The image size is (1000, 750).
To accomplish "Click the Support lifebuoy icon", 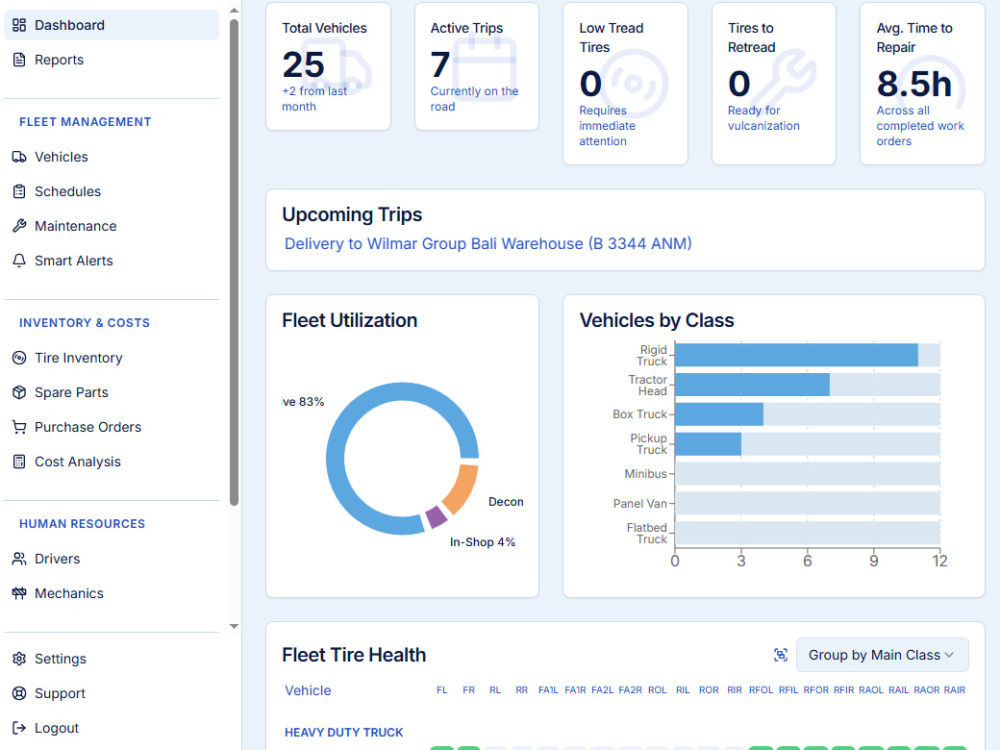I will [x=19, y=693].
